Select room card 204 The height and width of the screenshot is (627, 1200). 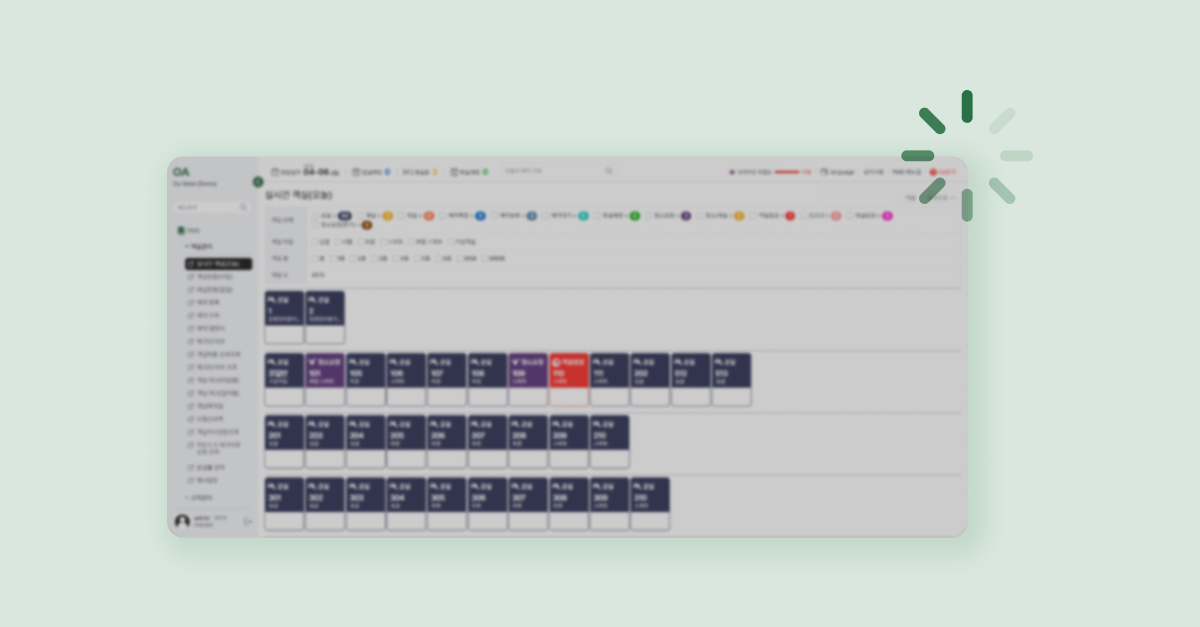[366, 442]
